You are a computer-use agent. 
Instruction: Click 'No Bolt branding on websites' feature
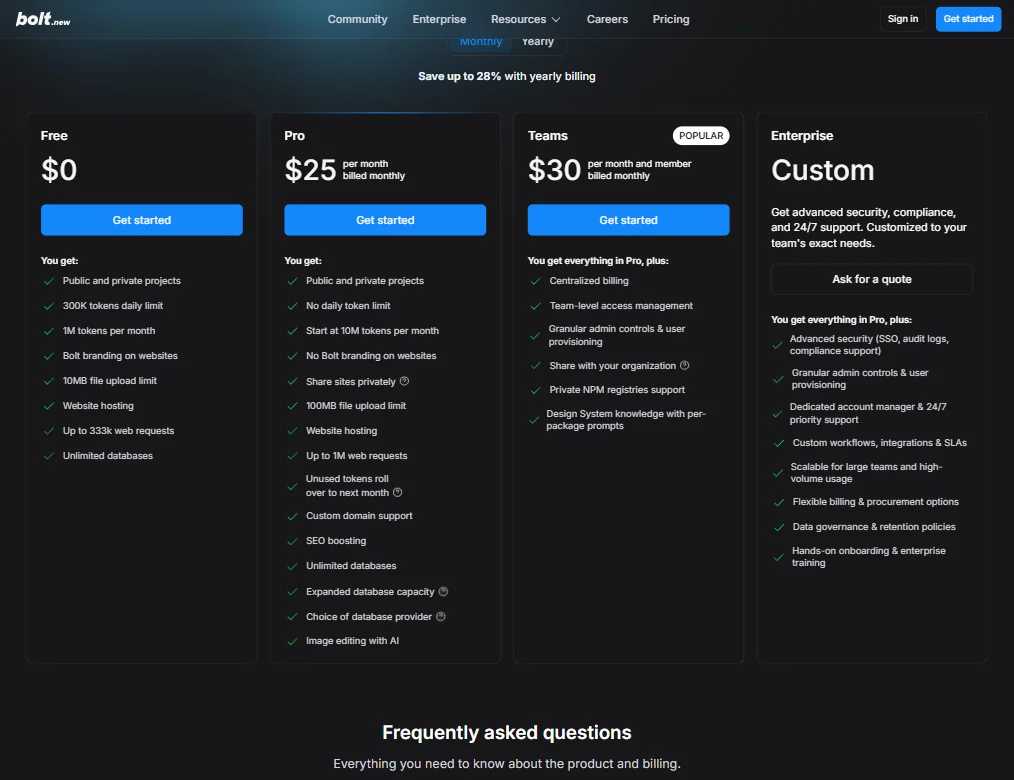pos(371,356)
